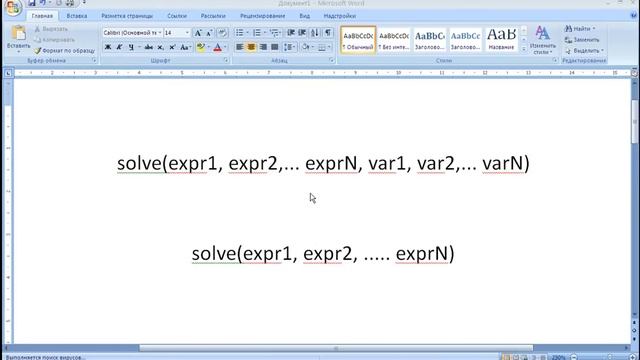640x360 pixels.
Task: Apply subscript formatting
Action: 160,47
